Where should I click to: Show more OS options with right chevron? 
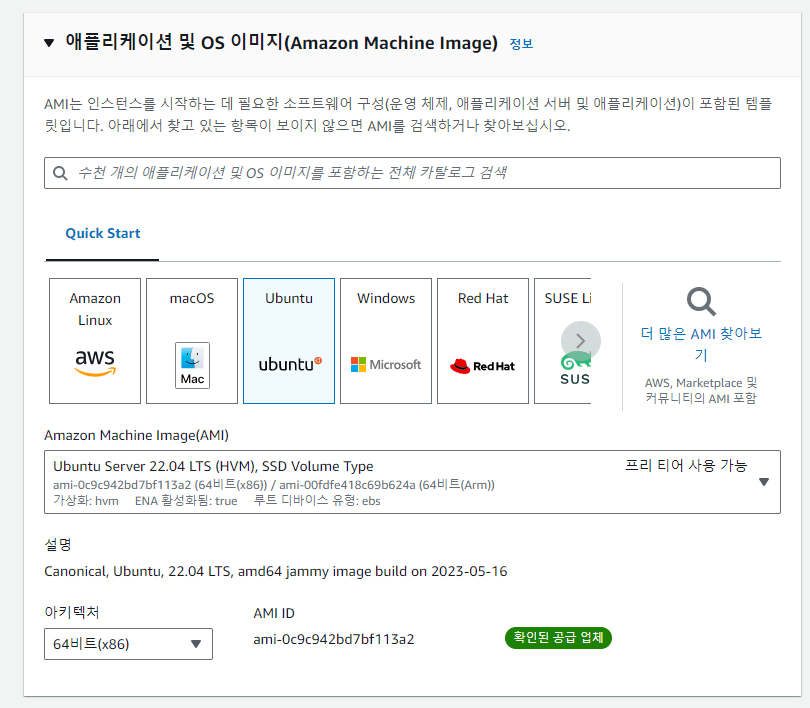[581, 341]
